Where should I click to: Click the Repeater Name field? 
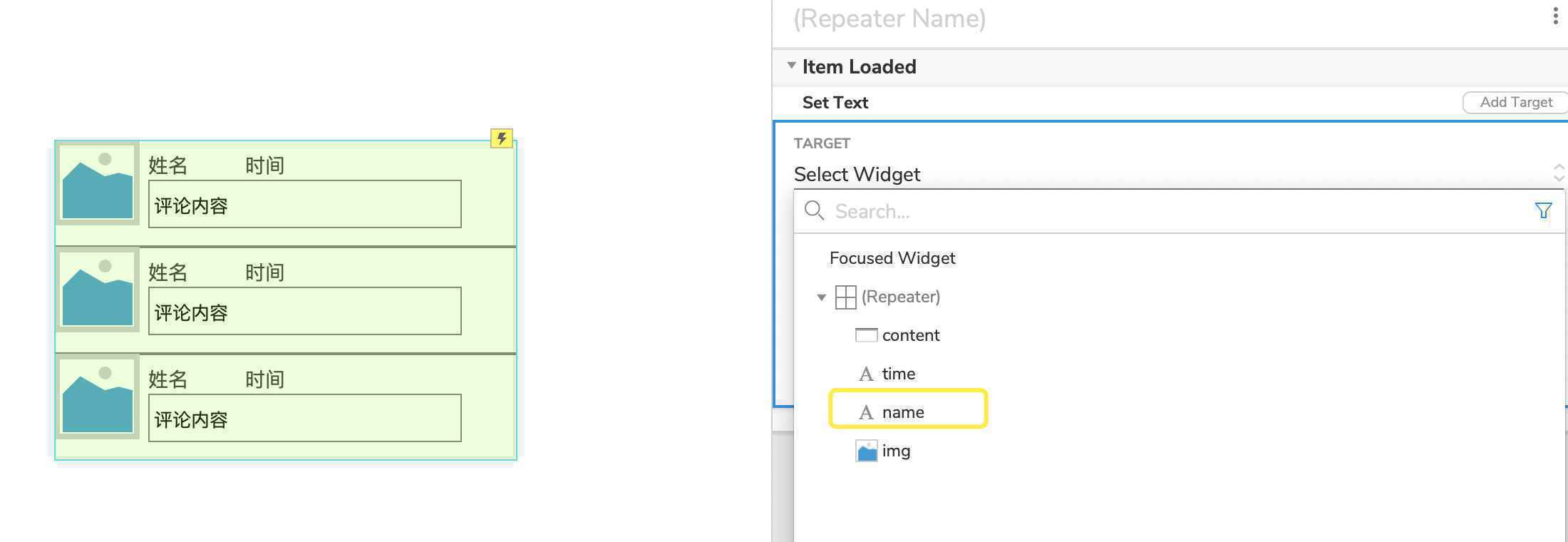(889, 19)
